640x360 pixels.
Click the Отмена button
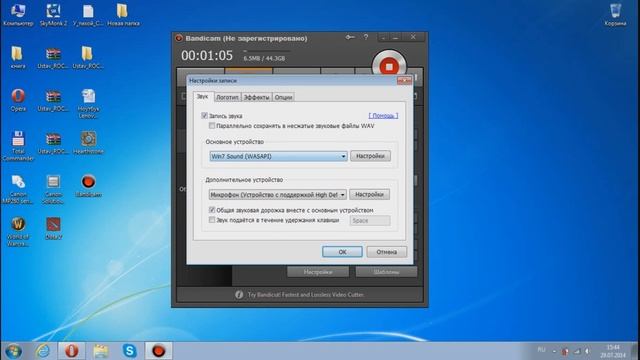click(x=387, y=252)
